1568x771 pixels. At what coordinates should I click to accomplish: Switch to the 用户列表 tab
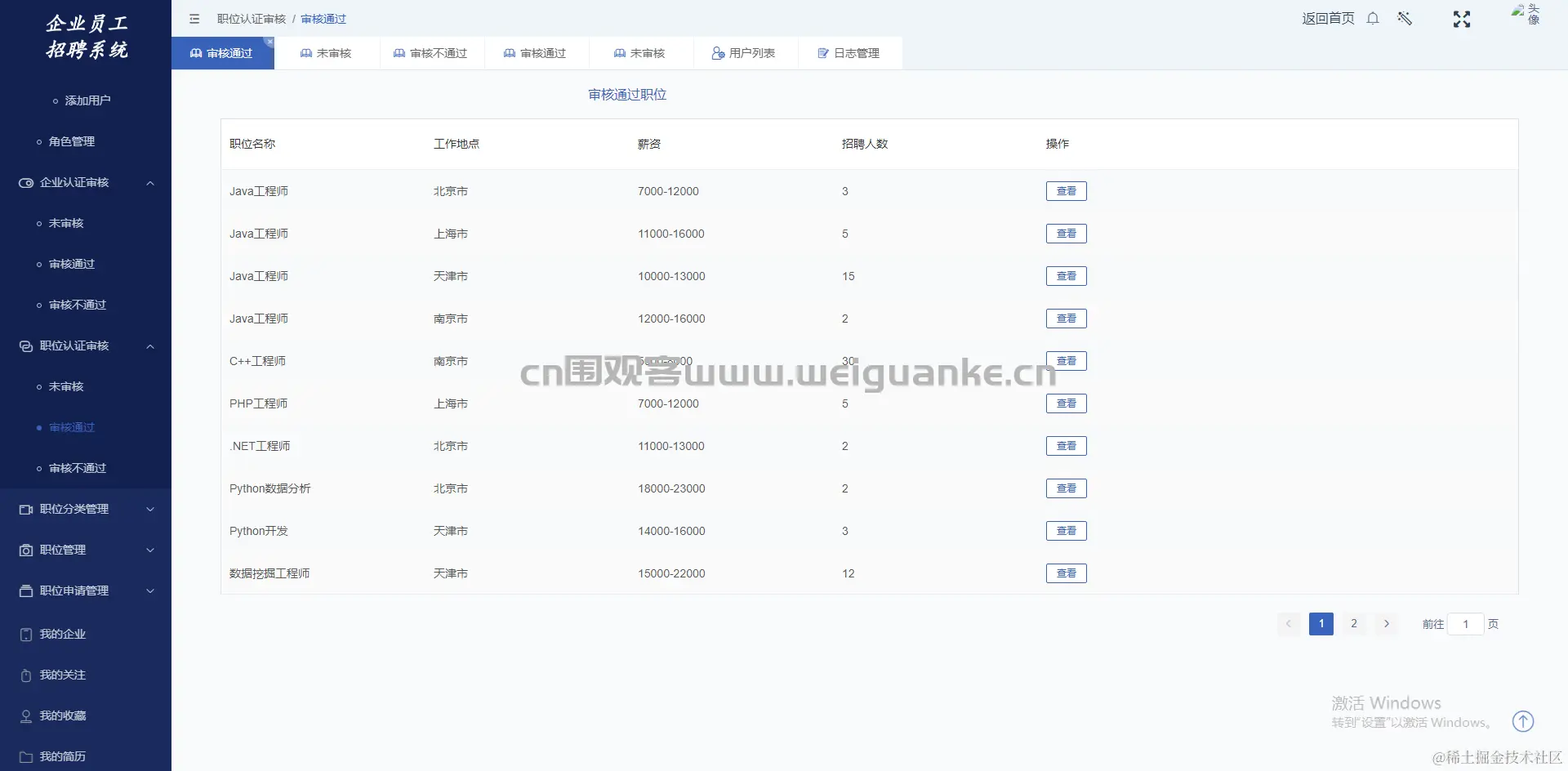[x=745, y=53]
